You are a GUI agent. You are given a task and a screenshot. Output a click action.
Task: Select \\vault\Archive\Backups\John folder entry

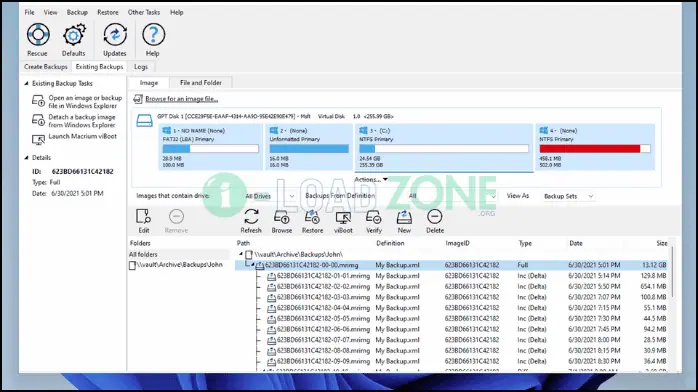click(x=176, y=265)
